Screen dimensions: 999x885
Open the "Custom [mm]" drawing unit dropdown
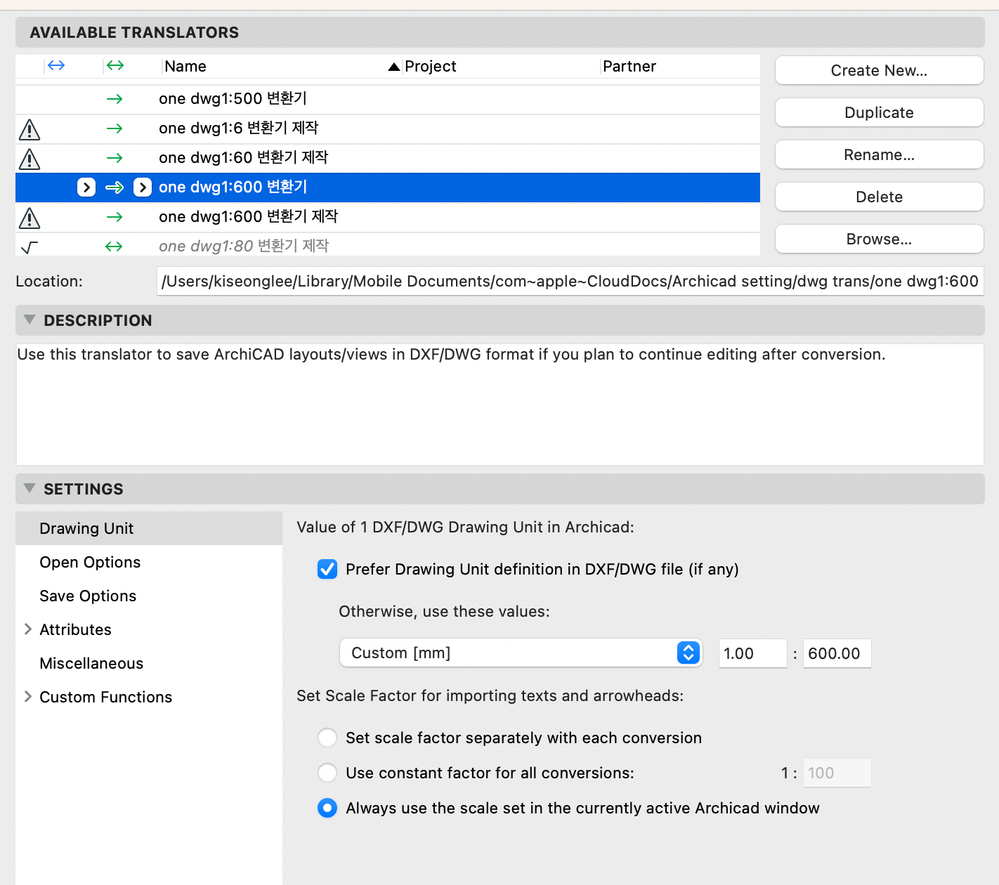click(x=687, y=653)
